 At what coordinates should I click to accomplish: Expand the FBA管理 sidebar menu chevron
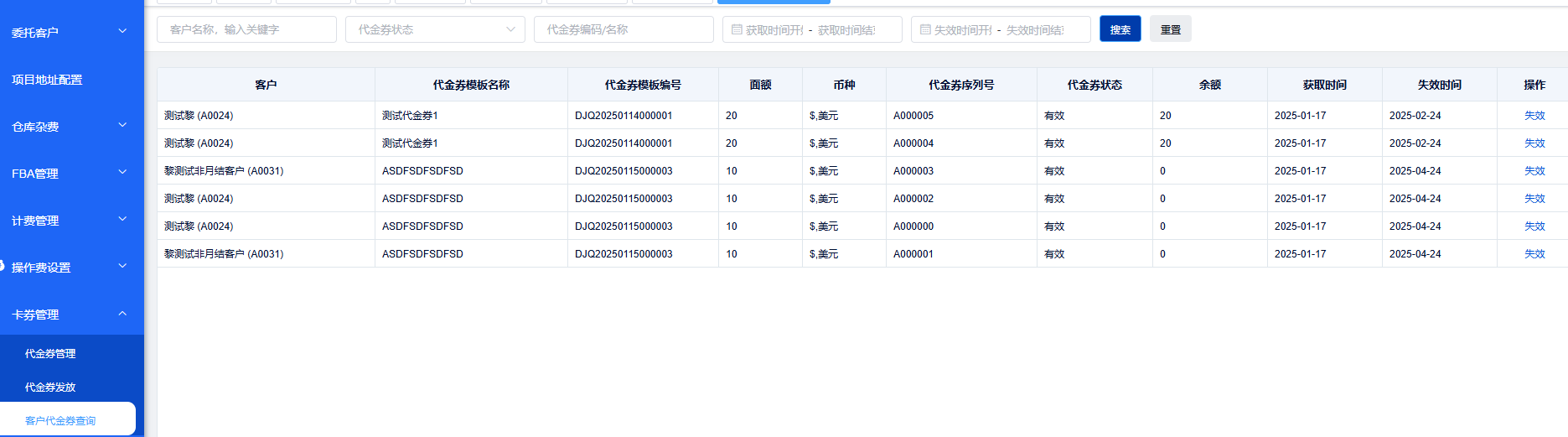(122, 172)
